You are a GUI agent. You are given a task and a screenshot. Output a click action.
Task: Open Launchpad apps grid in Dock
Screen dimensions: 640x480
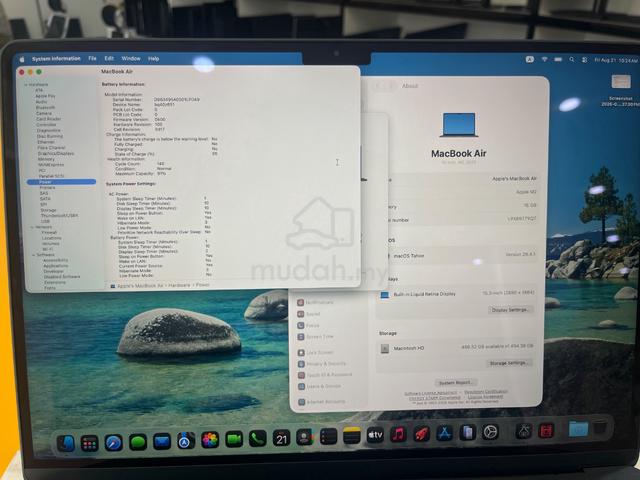click(x=89, y=443)
